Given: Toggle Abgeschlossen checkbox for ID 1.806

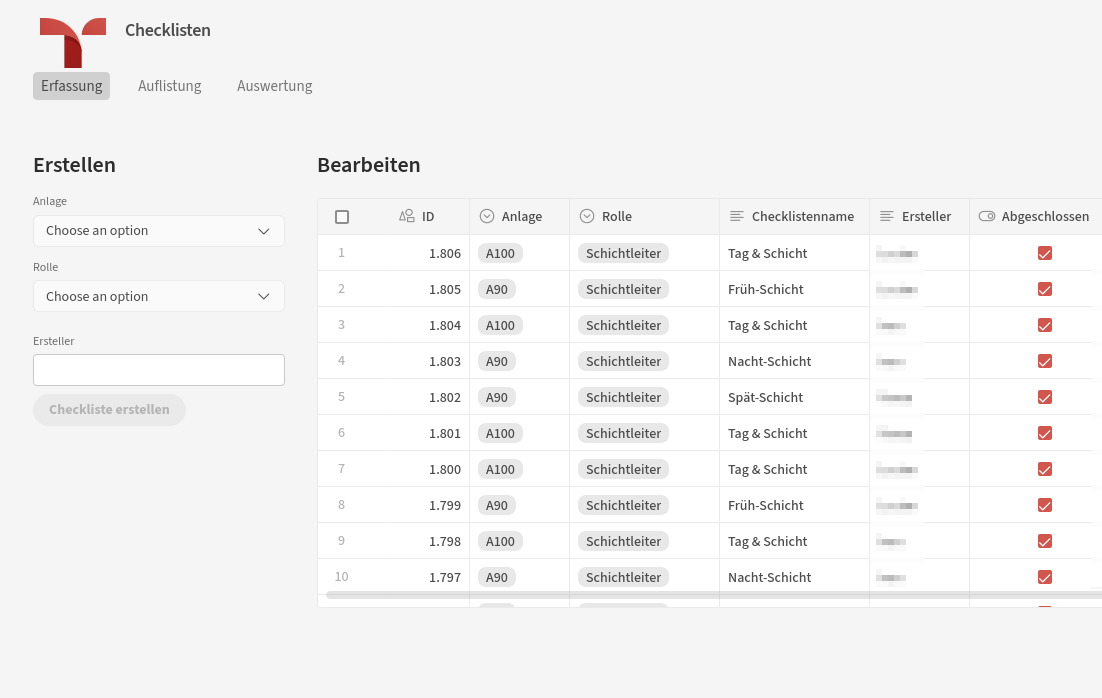Looking at the screenshot, I should pos(1045,253).
